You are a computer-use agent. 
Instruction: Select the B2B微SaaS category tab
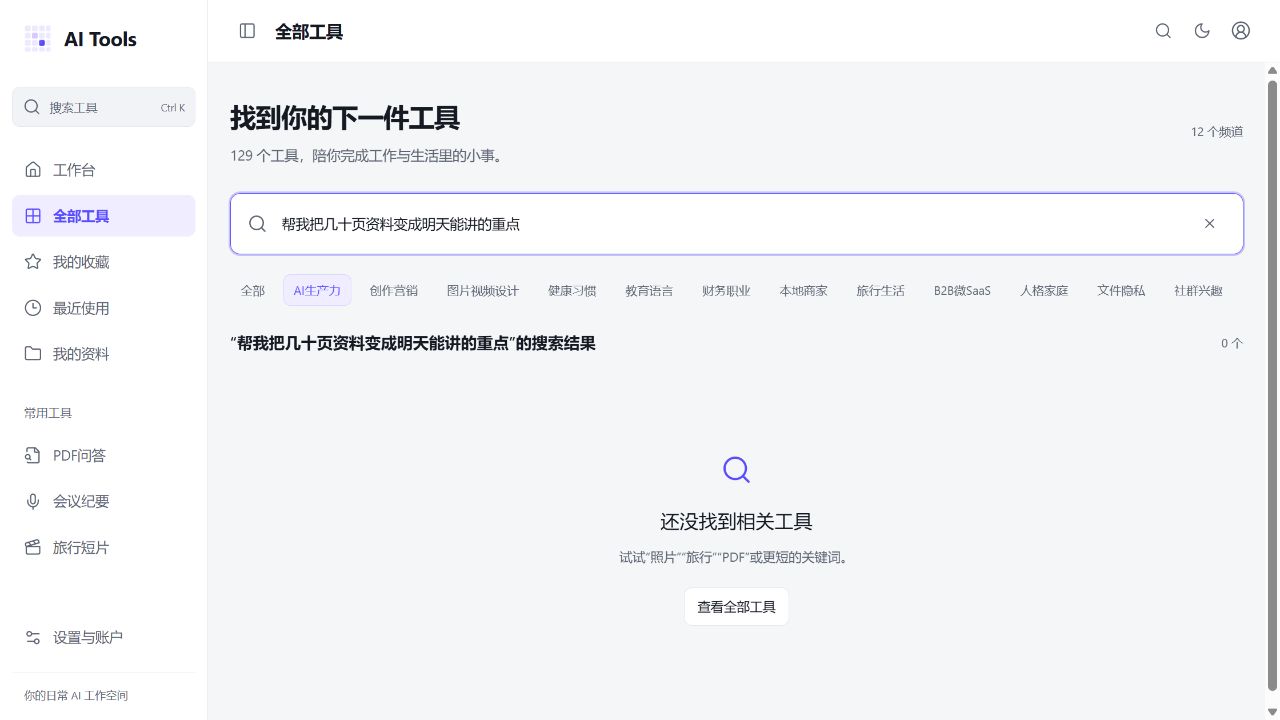point(962,291)
